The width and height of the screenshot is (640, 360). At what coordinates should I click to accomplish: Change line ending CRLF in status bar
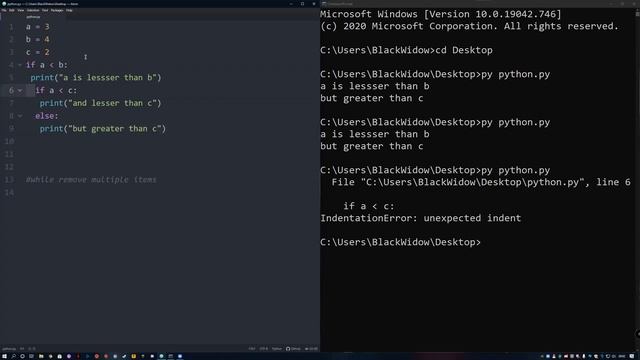coord(252,349)
